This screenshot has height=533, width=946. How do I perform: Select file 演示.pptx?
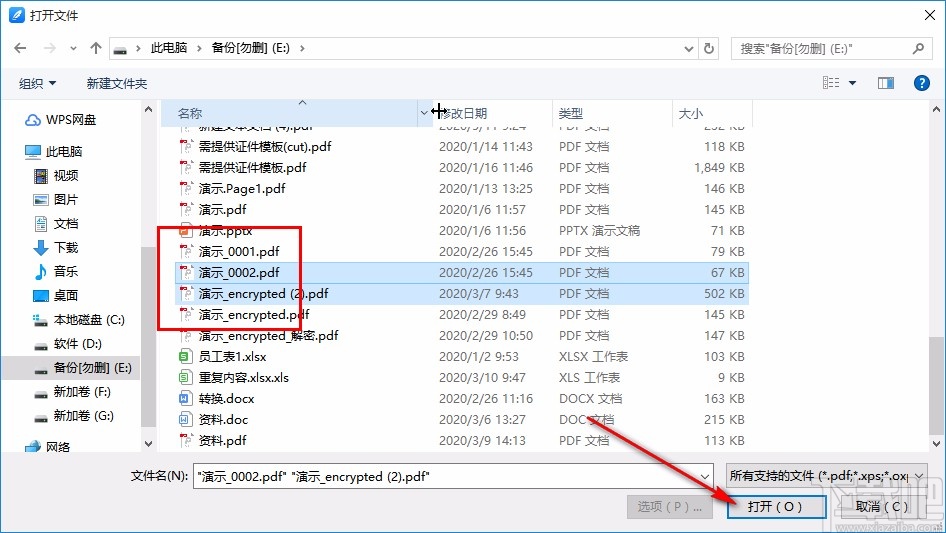coord(225,231)
